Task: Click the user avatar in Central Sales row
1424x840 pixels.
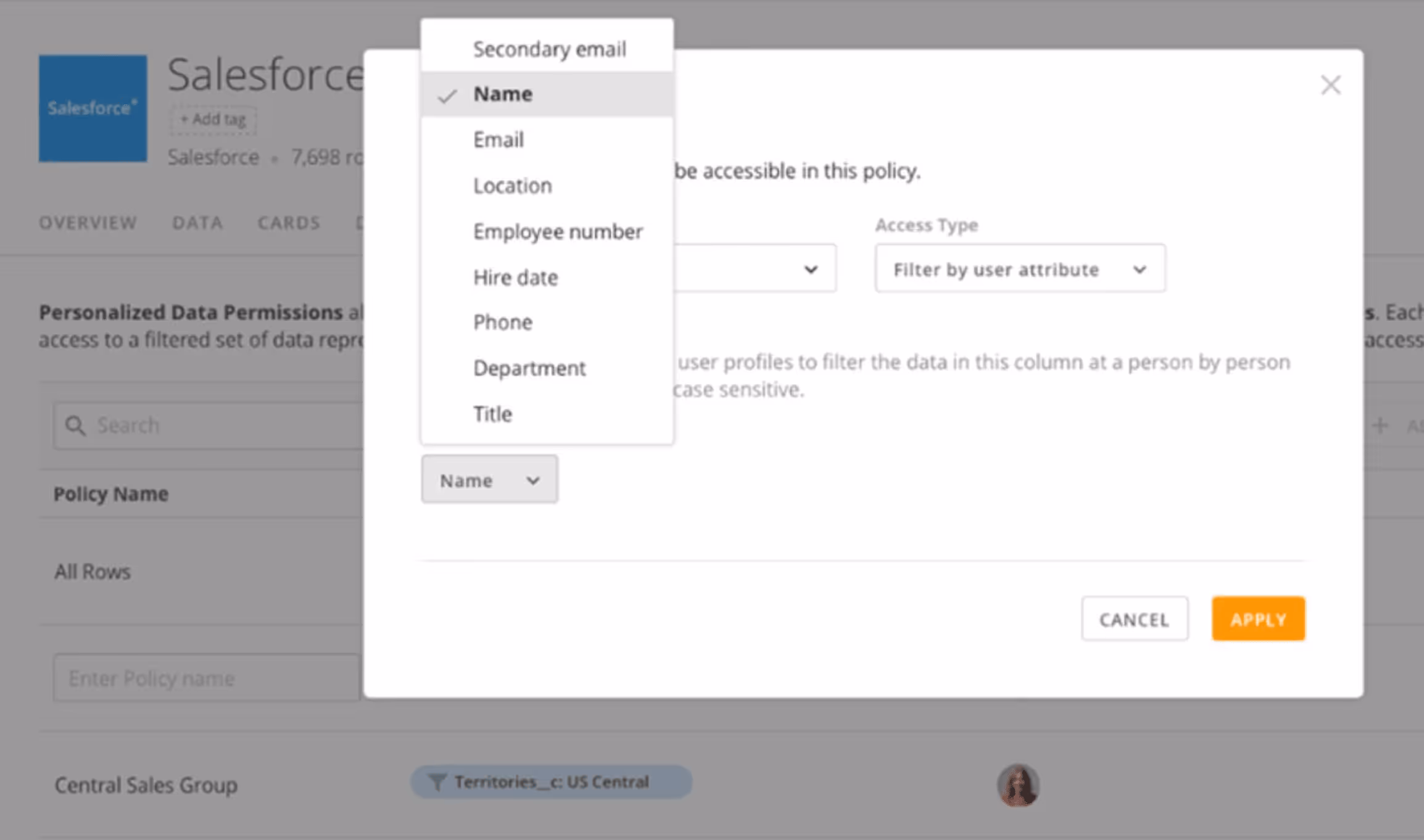Action: pyautogui.click(x=1018, y=785)
